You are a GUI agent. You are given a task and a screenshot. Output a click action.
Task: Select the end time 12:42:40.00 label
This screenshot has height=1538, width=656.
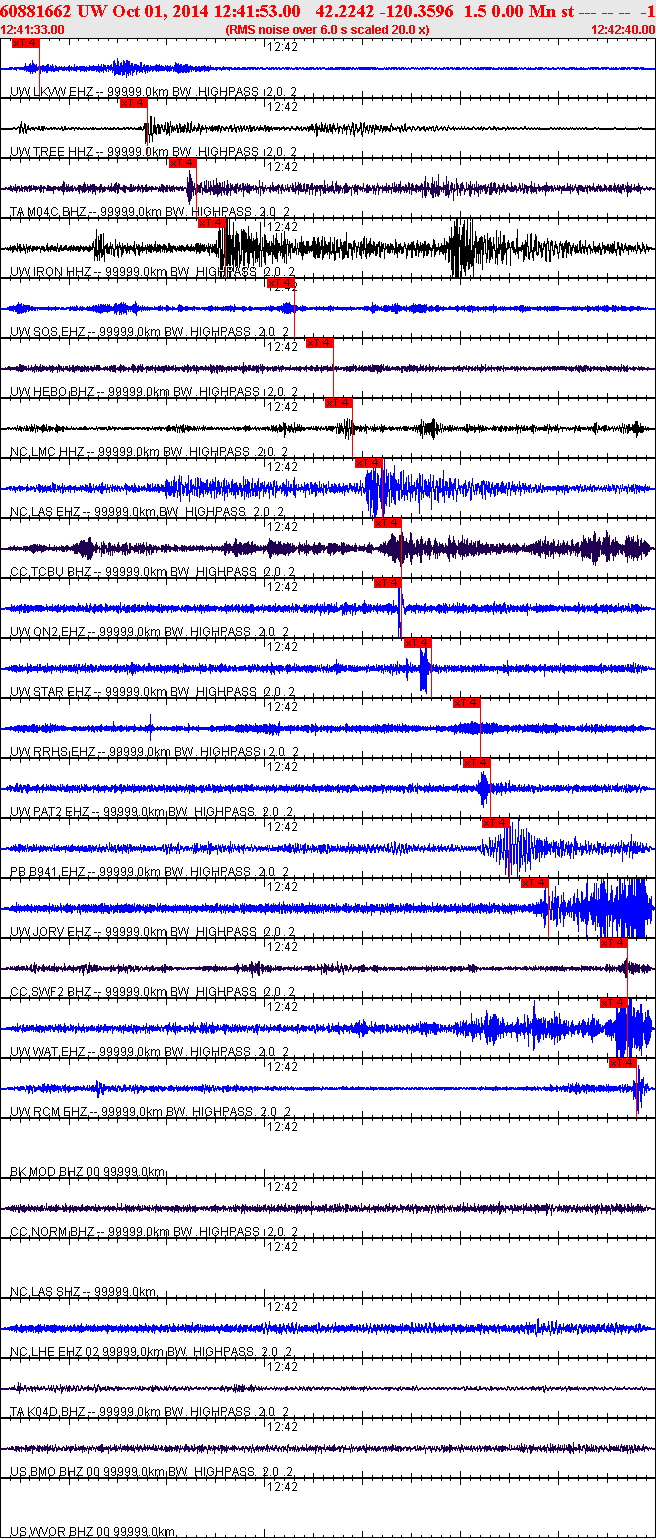[x=623, y=30]
